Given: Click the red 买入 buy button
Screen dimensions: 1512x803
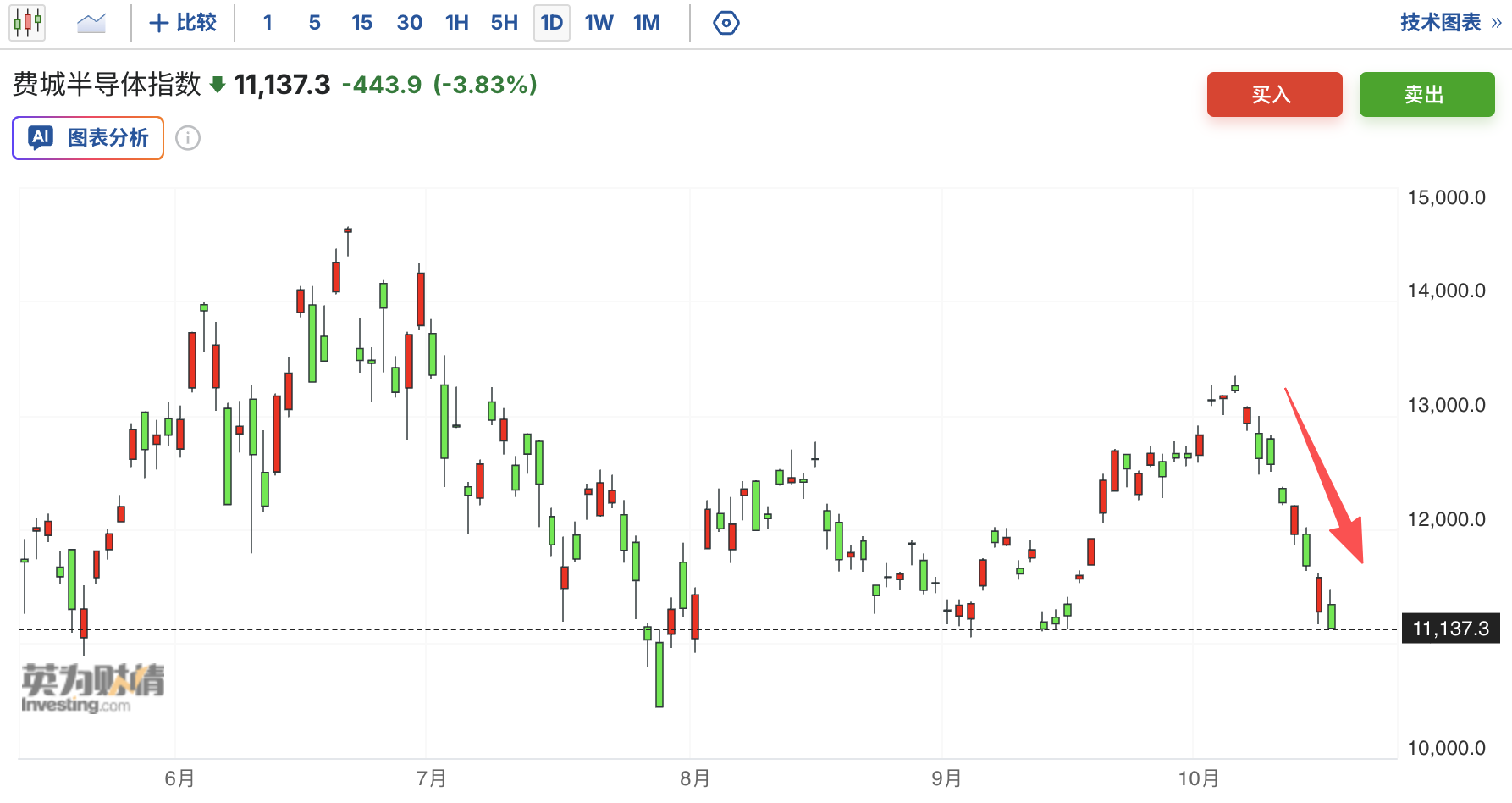Looking at the screenshot, I should tap(1275, 94).
